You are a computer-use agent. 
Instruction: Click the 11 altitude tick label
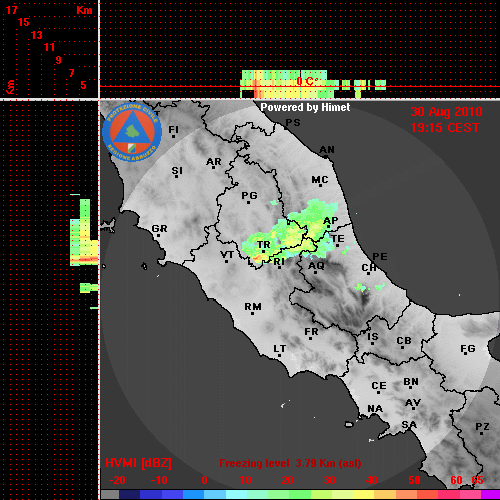[49, 47]
